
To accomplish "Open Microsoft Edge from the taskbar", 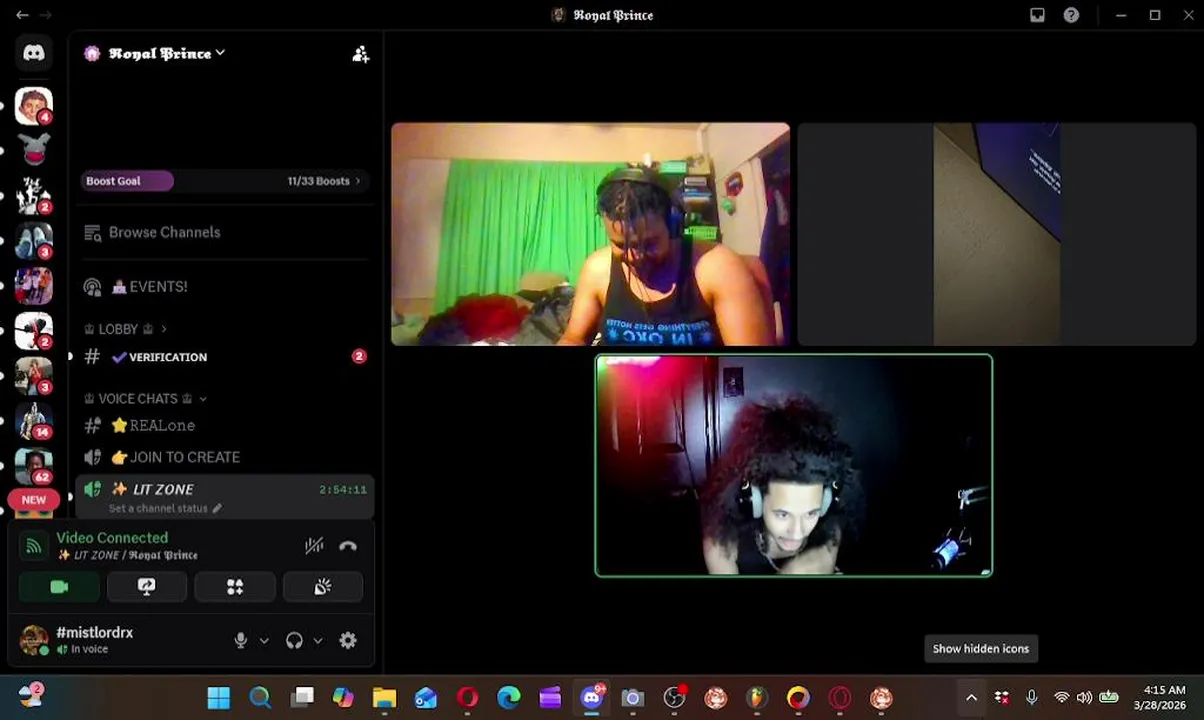I will coord(509,697).
